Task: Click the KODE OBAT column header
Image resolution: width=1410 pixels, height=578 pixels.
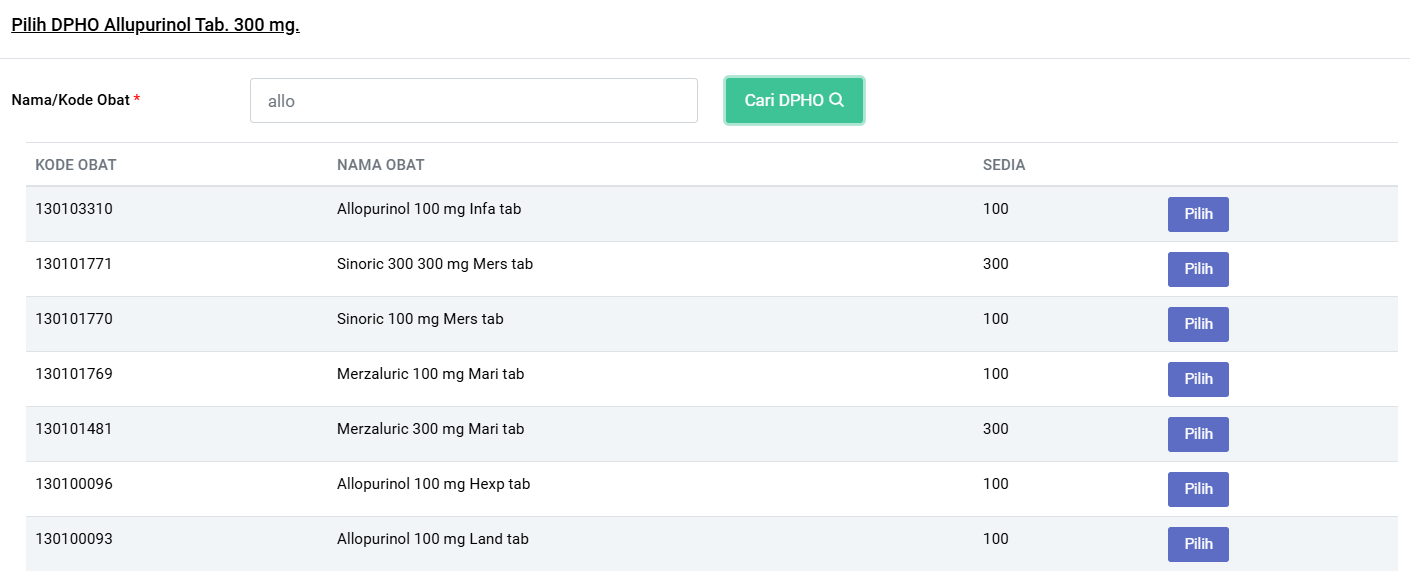Action: point(76,165)
